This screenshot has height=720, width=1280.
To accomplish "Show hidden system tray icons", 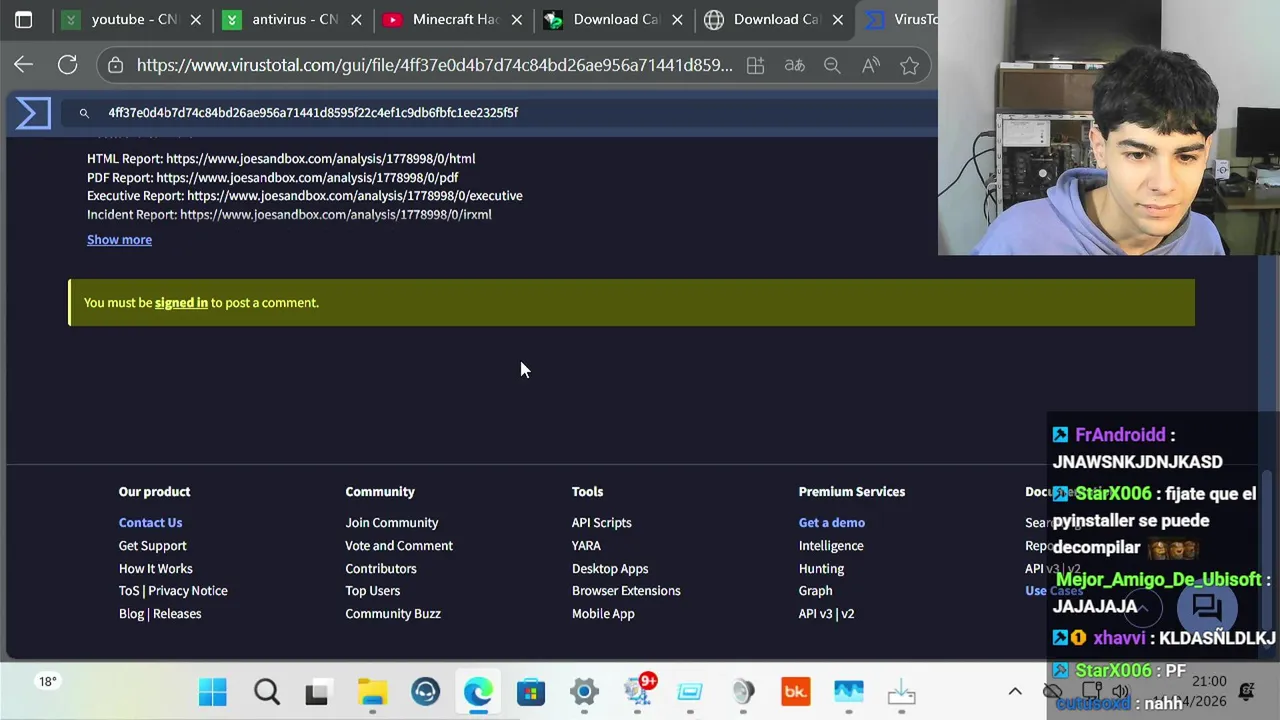I will click(x=1014, y=691).
